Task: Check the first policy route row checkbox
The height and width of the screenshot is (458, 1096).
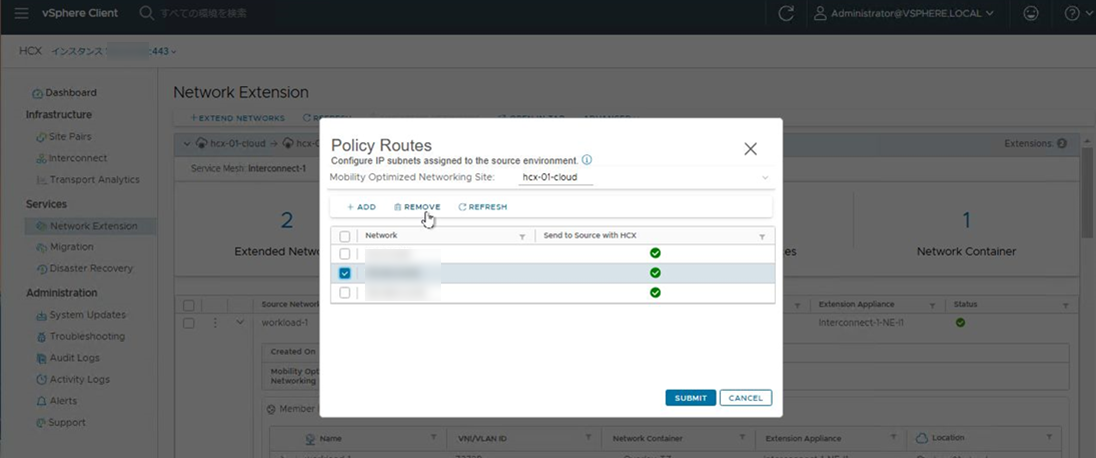Action: click(x=345, y=254)
